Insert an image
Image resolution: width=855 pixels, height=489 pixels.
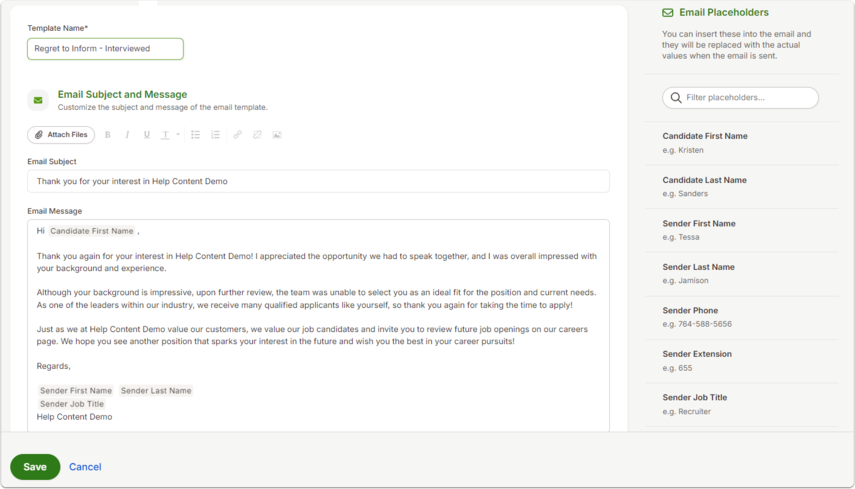point(277,135)
